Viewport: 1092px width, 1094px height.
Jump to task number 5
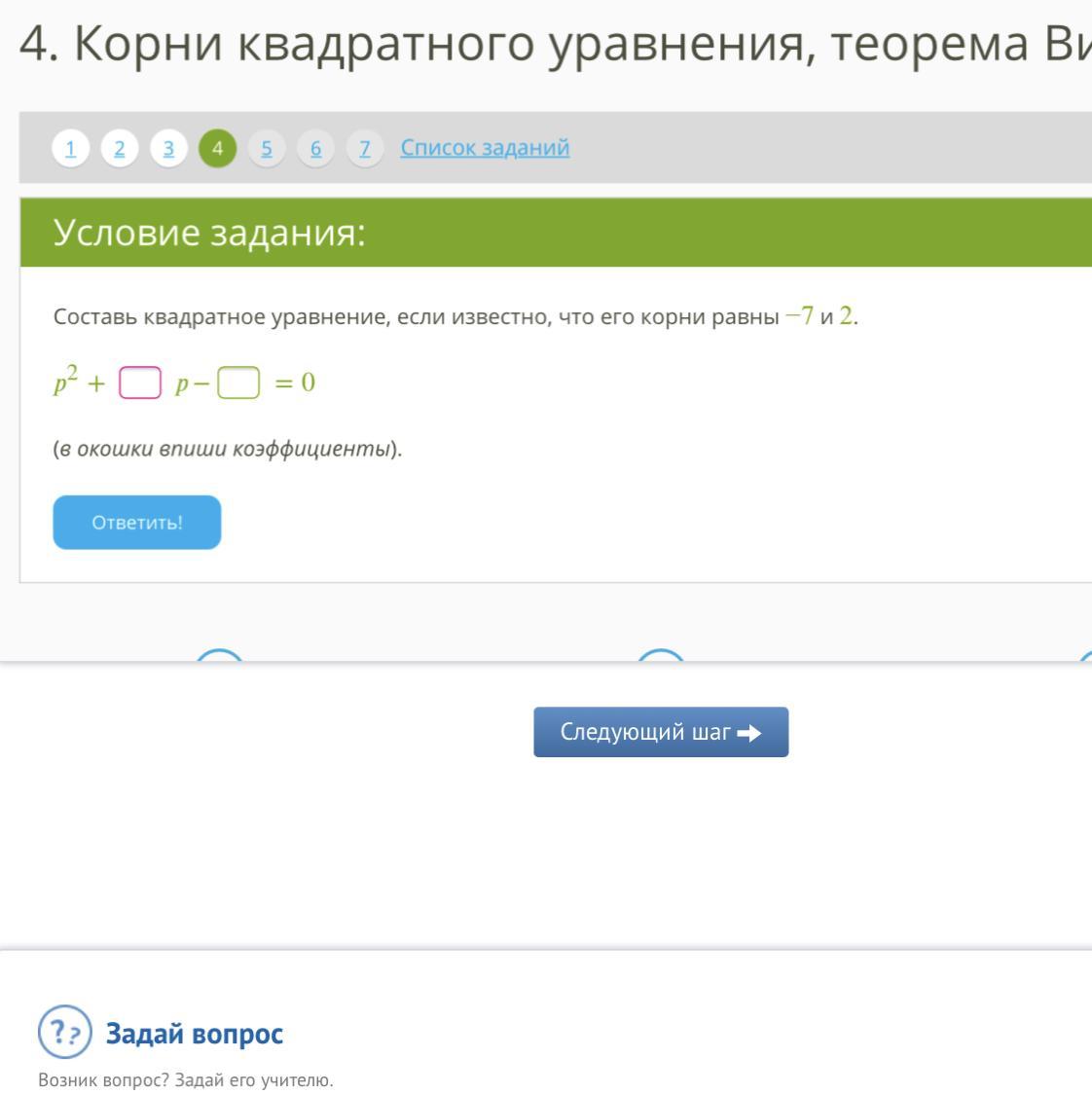[x=267, y=149]
